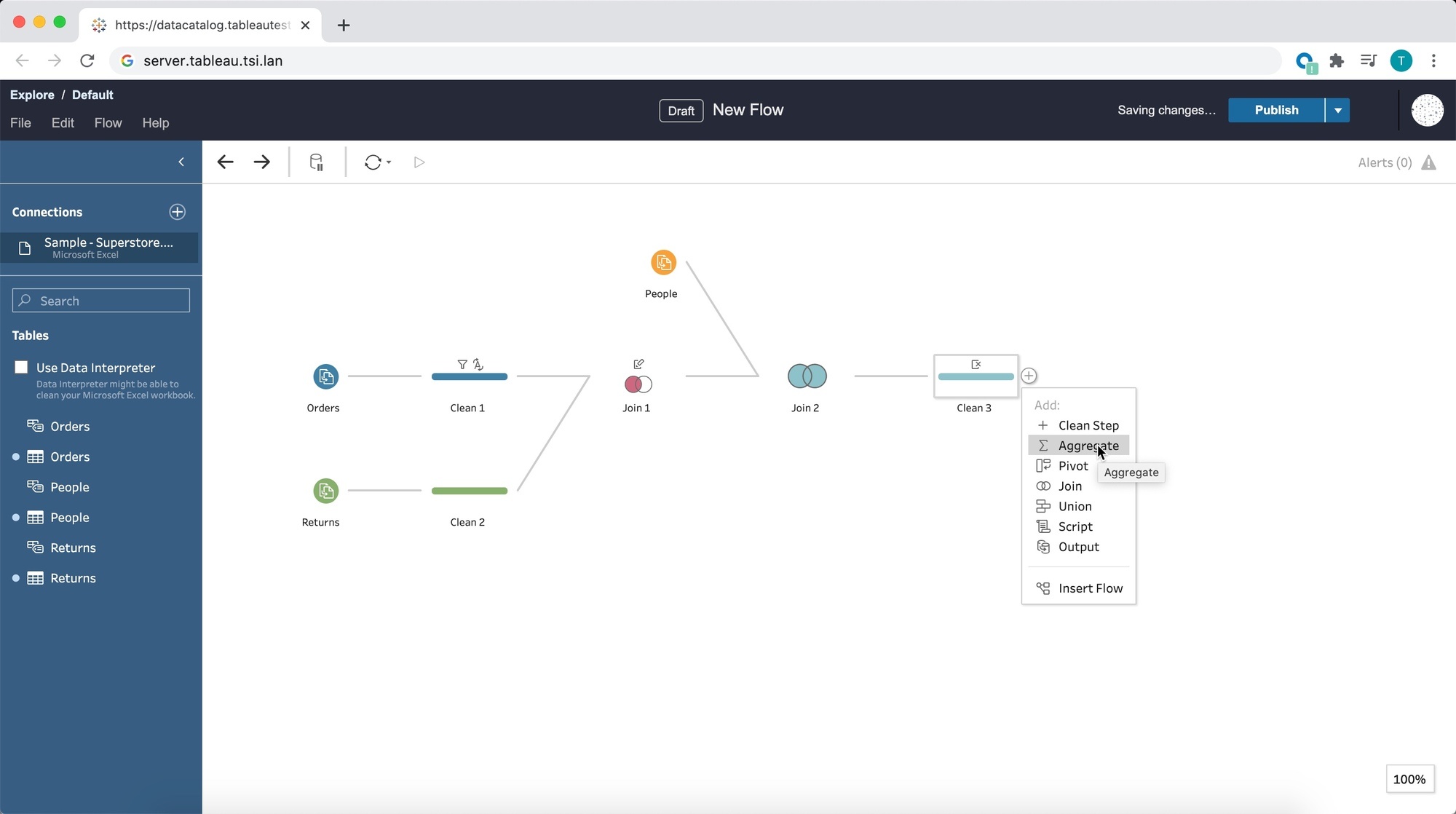Screen dimensions: 1456x814
Task: Select Clean Step from the Add menu
Action: tap(1089, 425)
